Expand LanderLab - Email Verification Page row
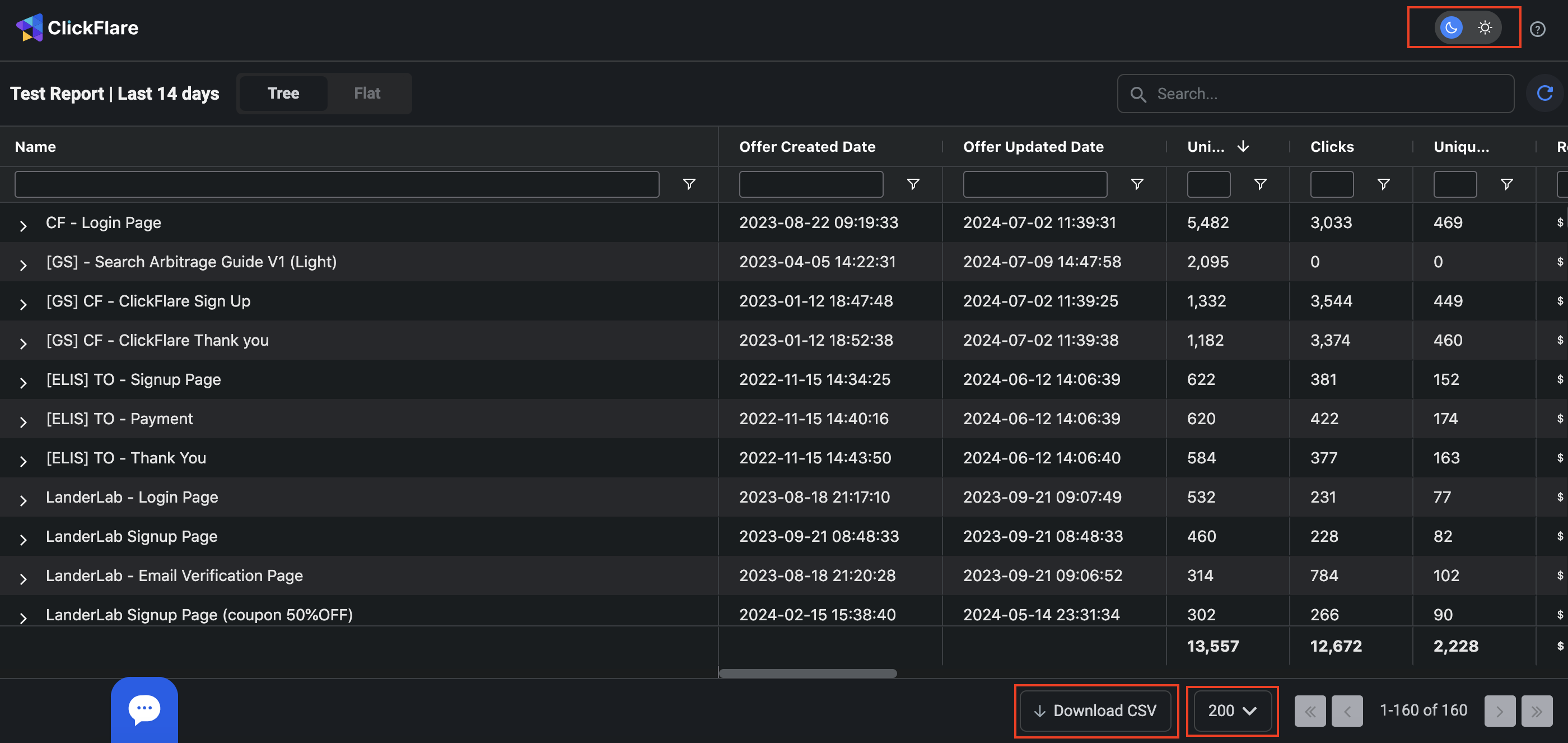This screenshot has height=743, width=1568. tap(23, 579)
